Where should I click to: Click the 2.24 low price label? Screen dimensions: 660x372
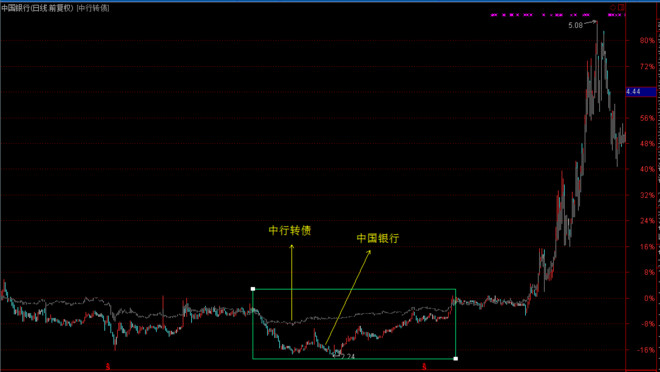click(x=347, y=356)
